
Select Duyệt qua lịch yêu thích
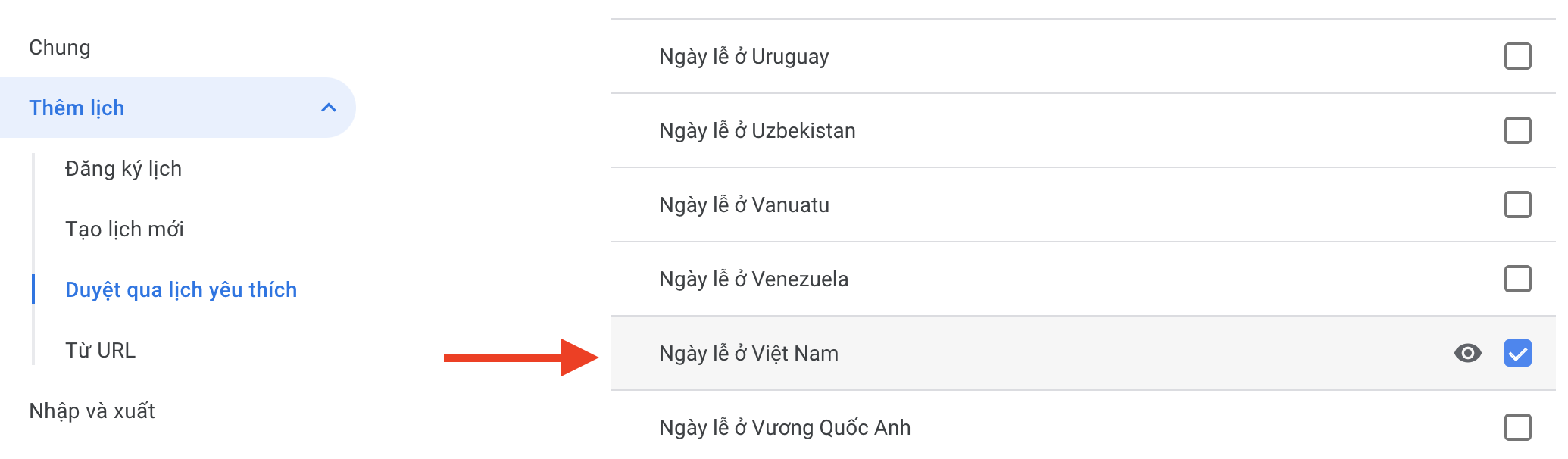pos(181,290)
